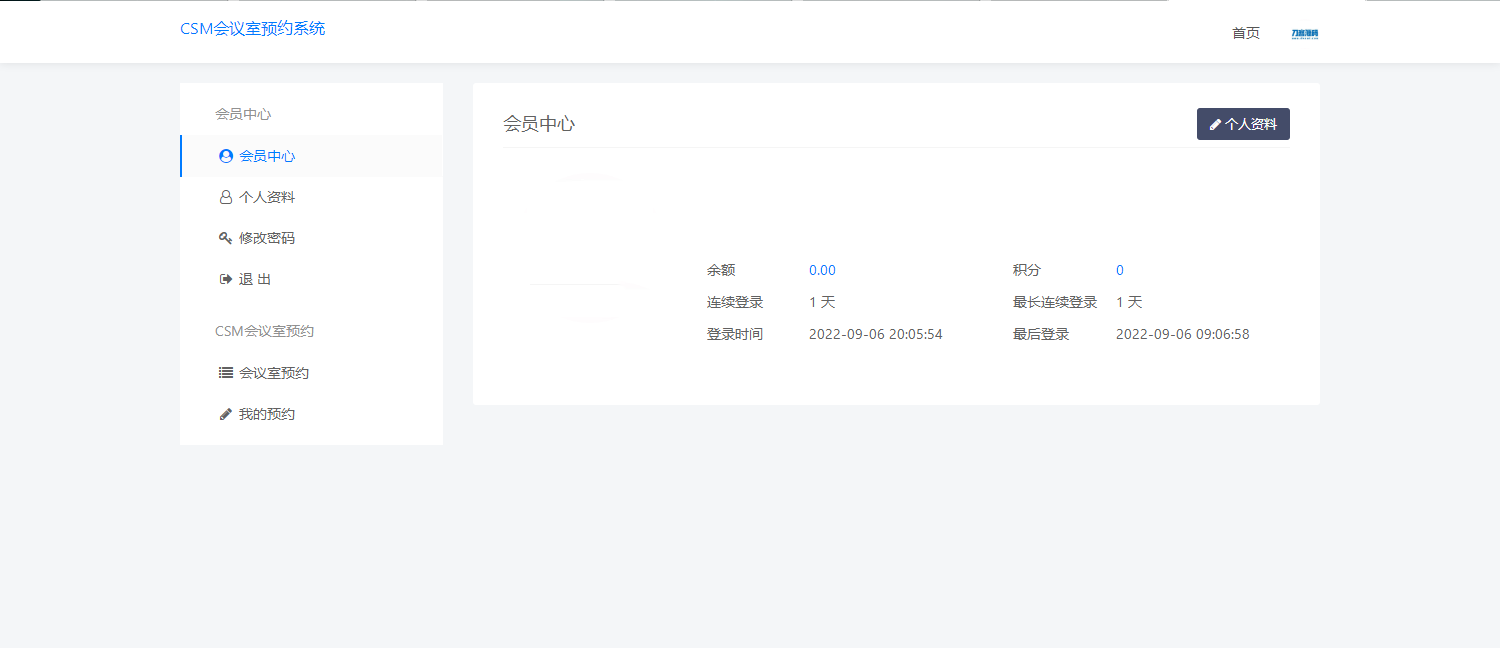Select the list icon beside 会议室预约
Viewport: 1500px width, 648px height.
point(225,371)
